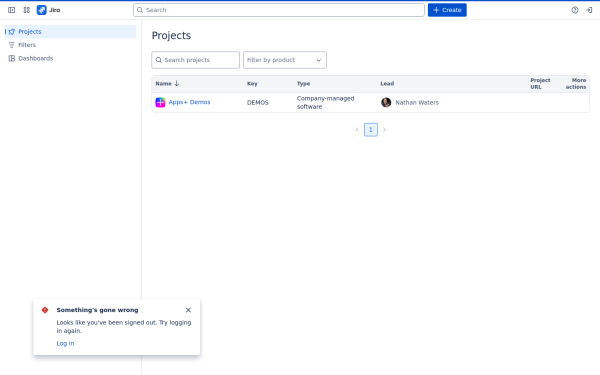Focus the Search projects field
The image size is (600, 375).
pos(196,60)
